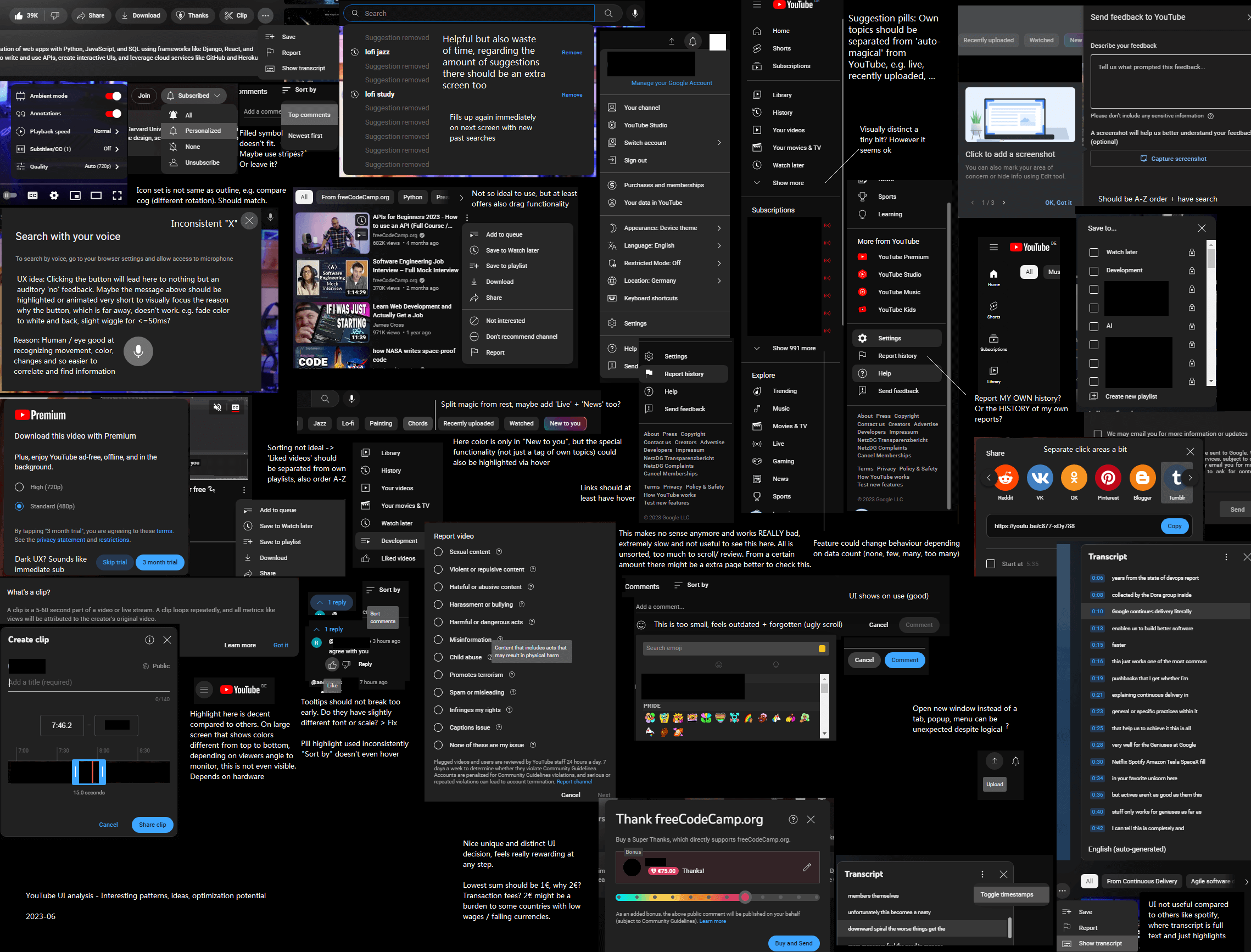Click the Pinterest share icon
The width and height of the screenshot is (1251, 952).
pyautogui.click(x=1108, y=478)
